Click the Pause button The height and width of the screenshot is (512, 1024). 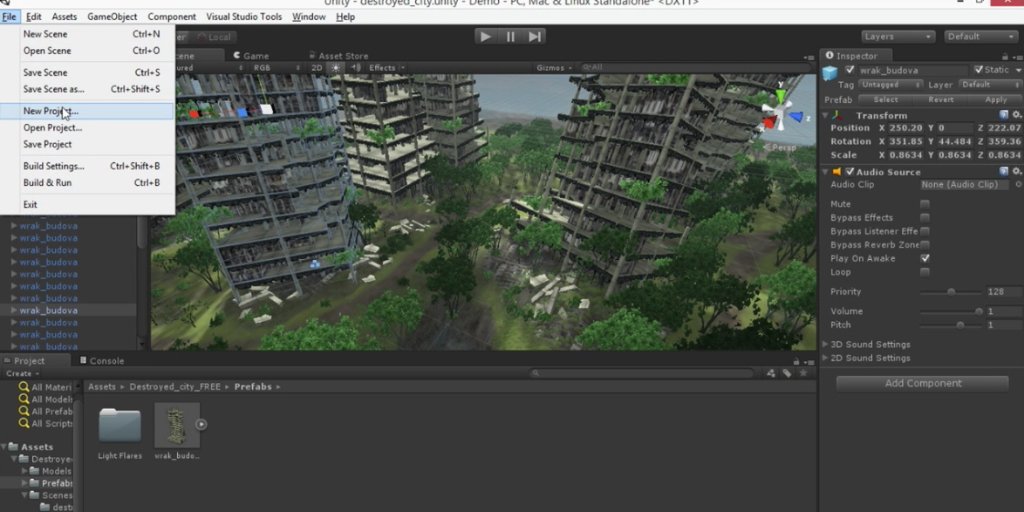click(x=511, y=37)
